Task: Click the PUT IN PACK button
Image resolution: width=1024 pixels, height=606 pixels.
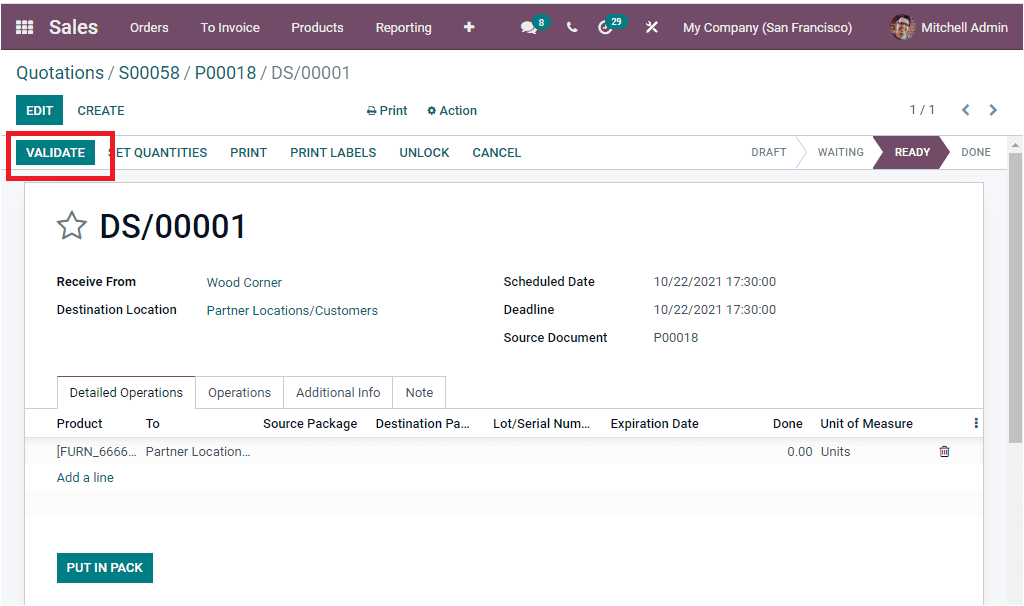Action: (x=104, y=567)
